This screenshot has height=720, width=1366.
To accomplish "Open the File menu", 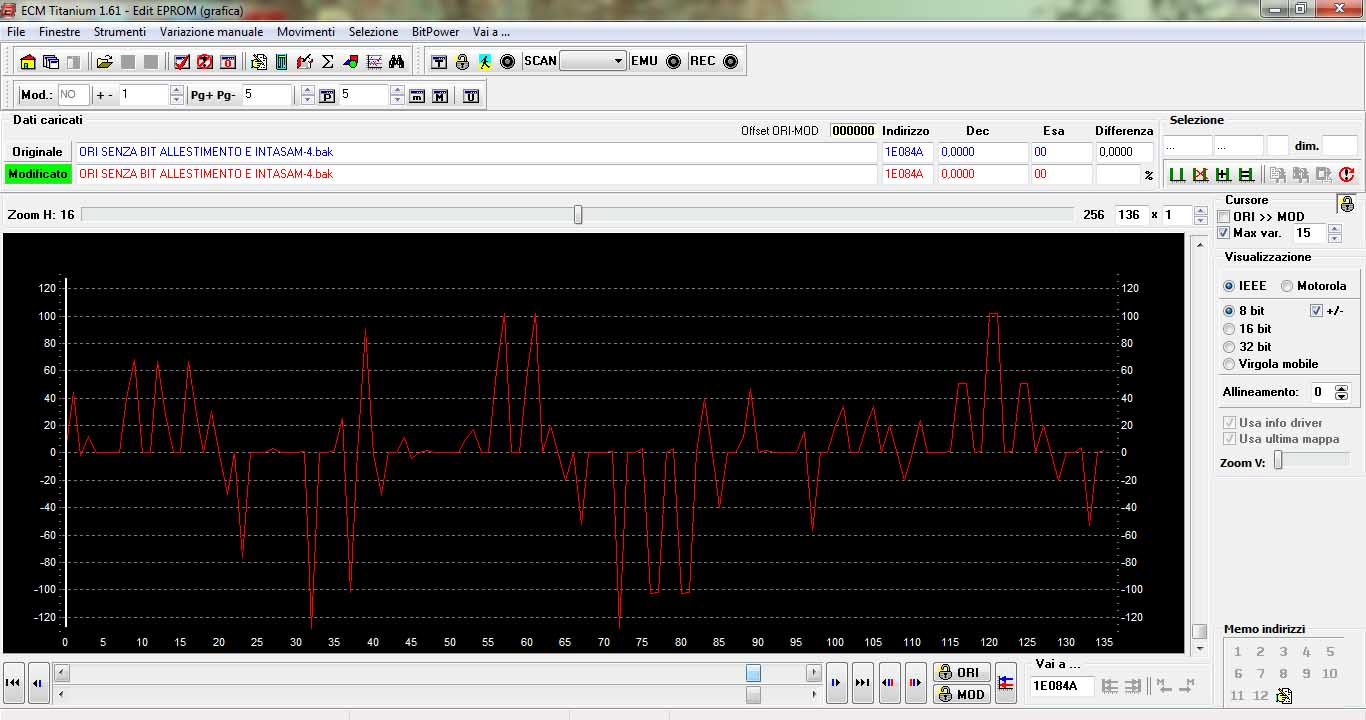I will click(16, 32).
